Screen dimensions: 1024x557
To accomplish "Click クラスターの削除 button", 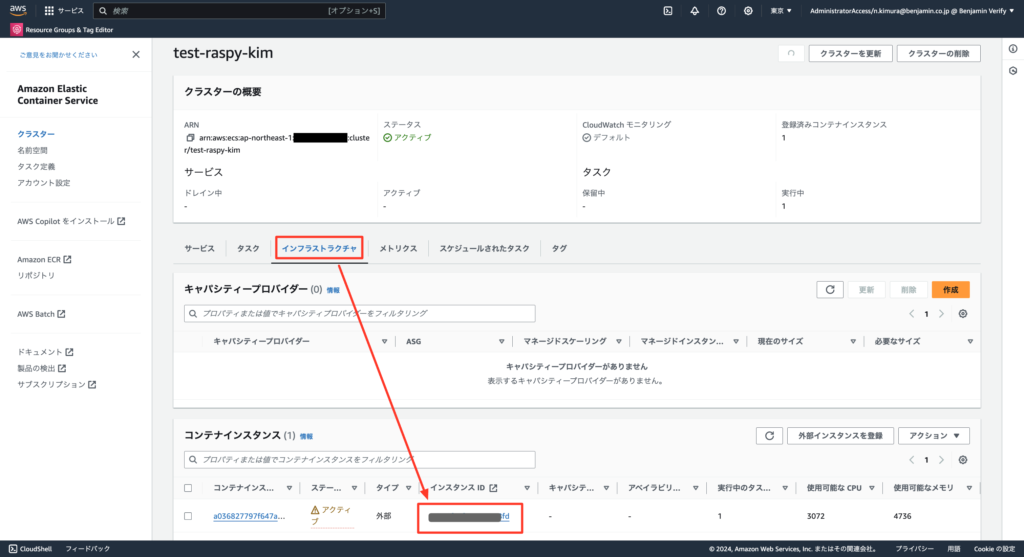I will [938, 54].
